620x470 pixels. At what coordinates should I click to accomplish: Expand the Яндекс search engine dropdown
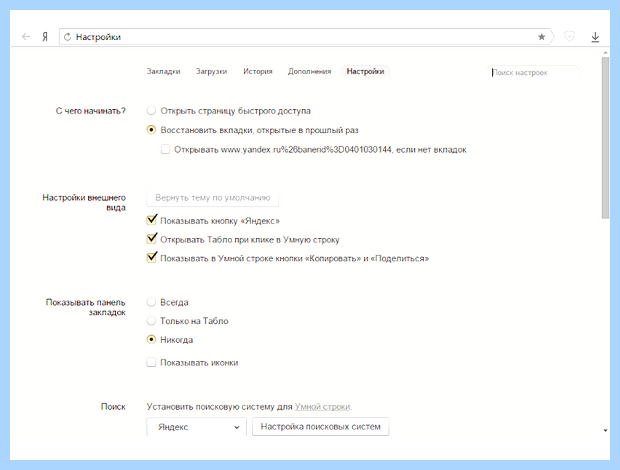(x=197, y=427)
